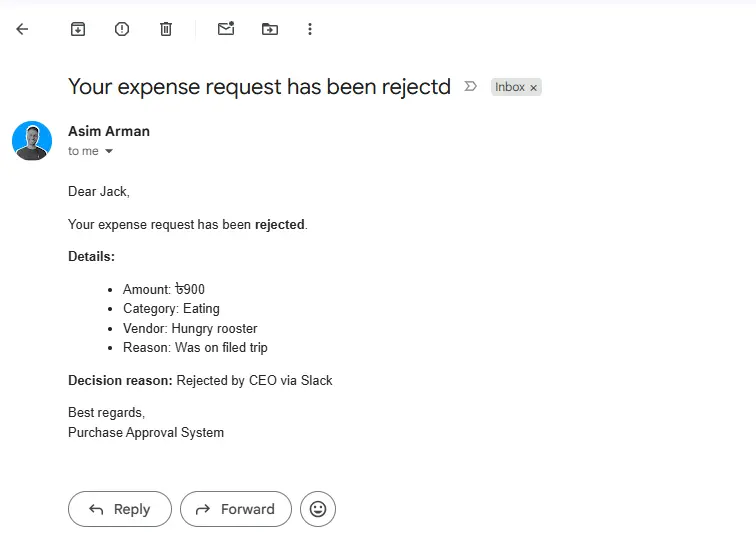Viewport: 756px width, 550px height.
Task: Forward this email
Action: (x=236, y=509)
